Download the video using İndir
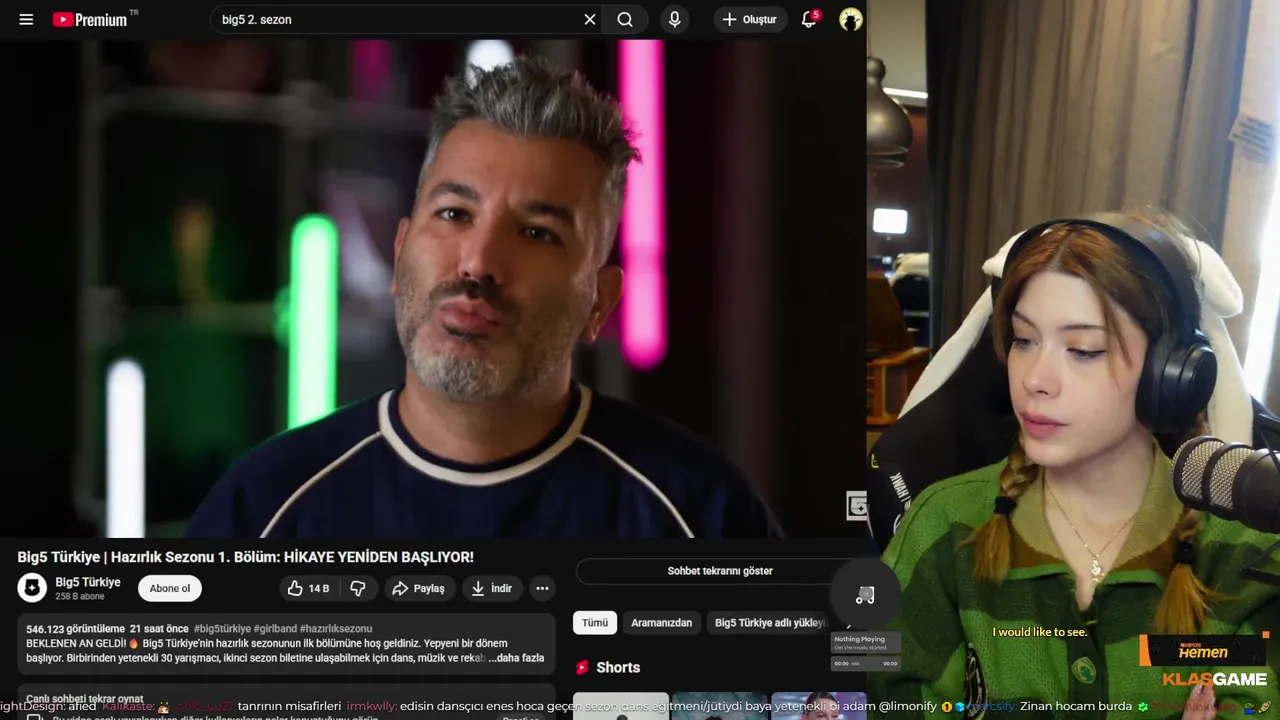 click(492, 588)
